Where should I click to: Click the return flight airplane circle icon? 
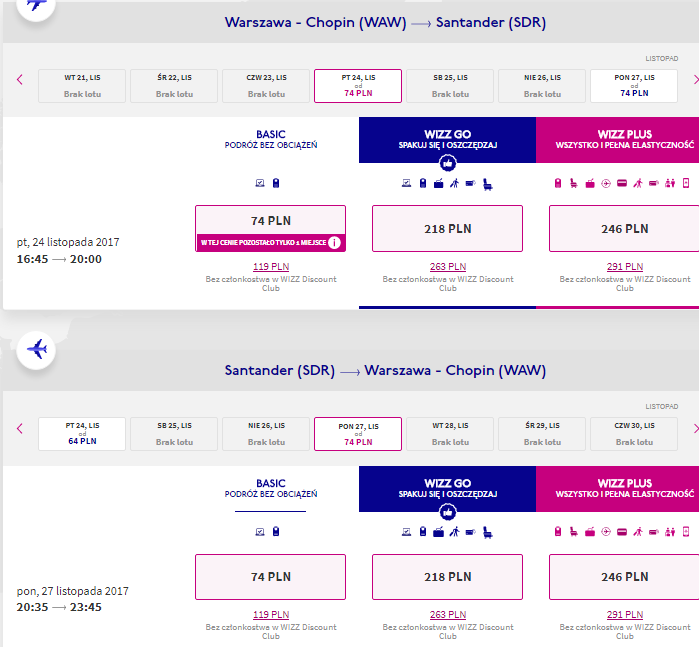click(36, 350)
